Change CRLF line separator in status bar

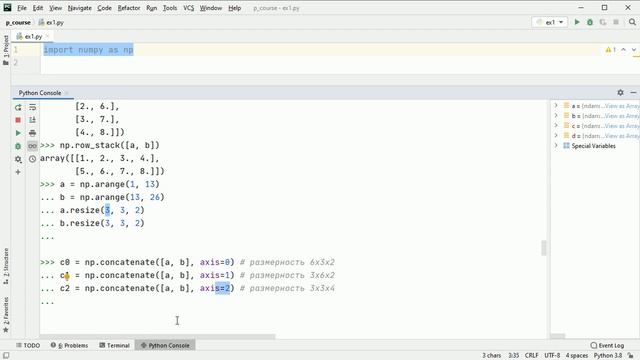pyautogui.click(x=531, y=356)
